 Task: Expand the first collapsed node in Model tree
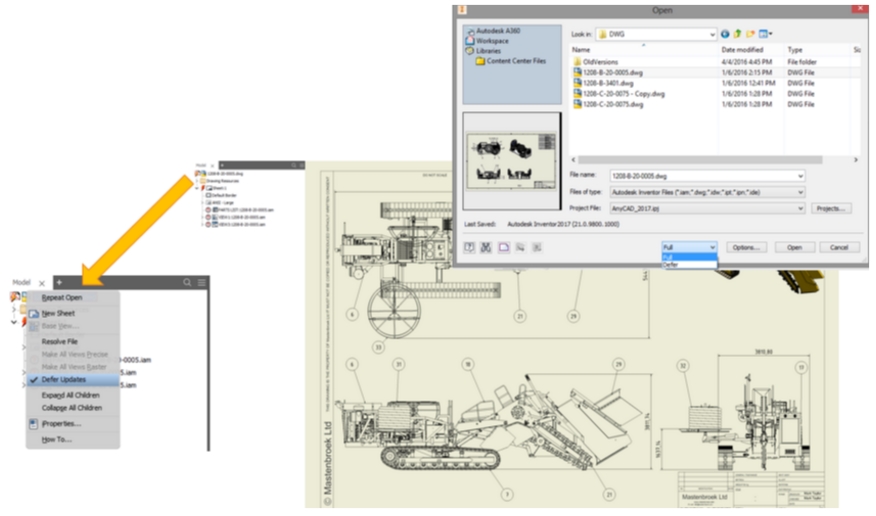14,309
